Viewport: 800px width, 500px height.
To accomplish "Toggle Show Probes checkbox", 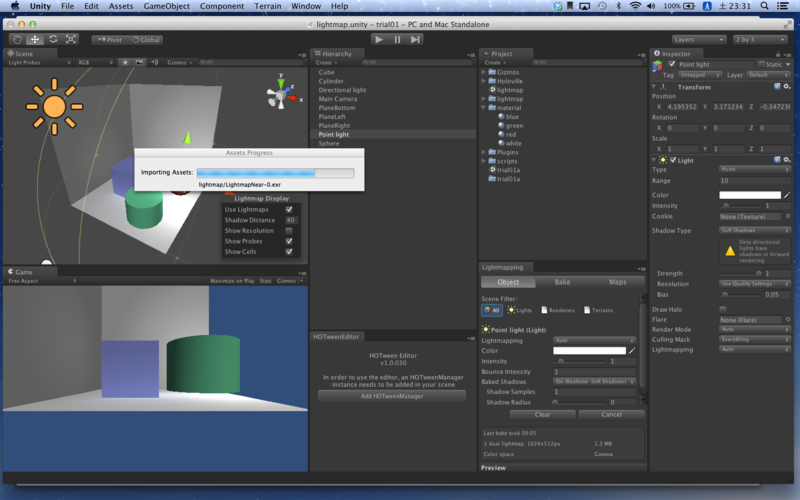I will [x=289, y=241].
